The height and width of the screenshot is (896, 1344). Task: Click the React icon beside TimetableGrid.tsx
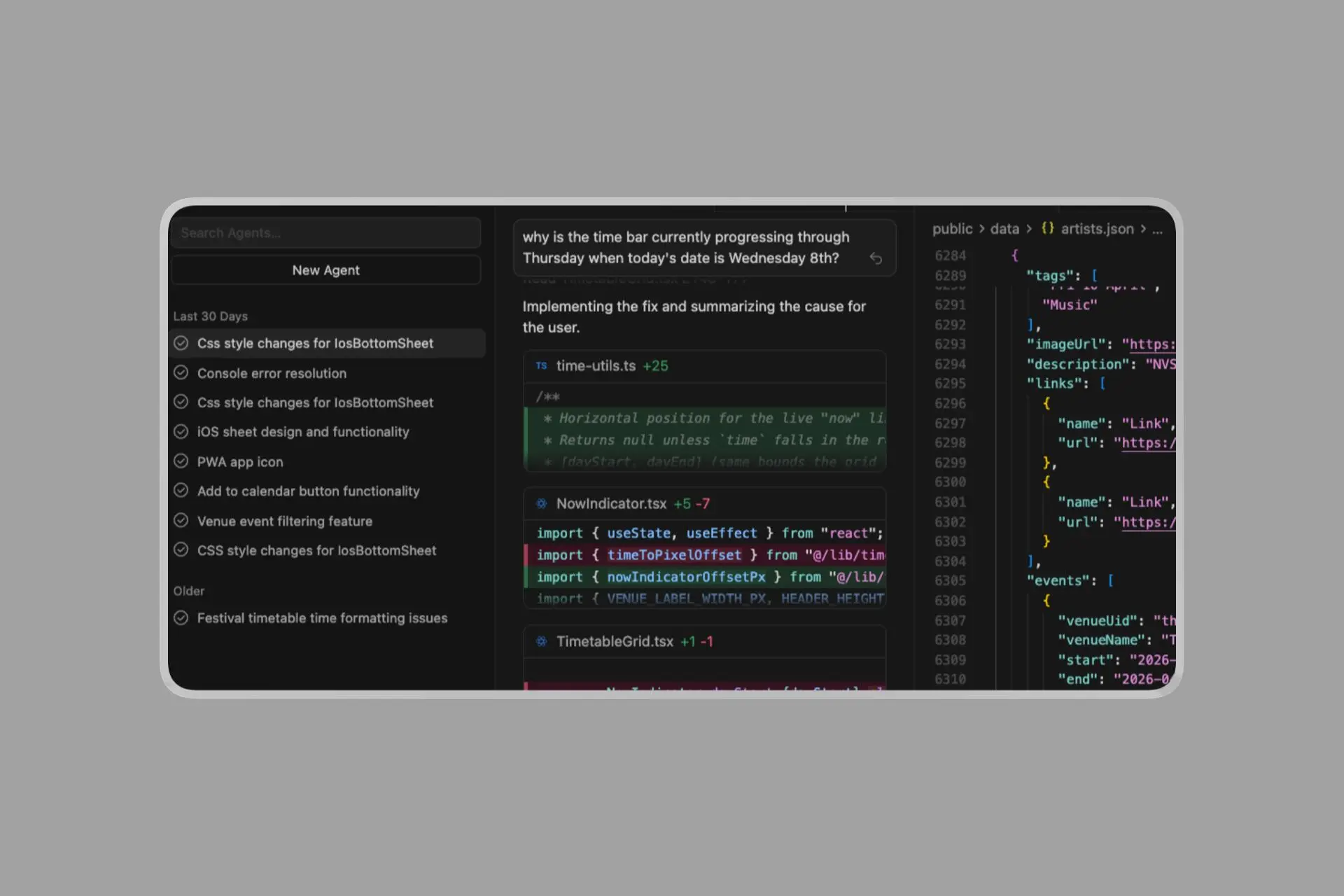click(541, 641)
